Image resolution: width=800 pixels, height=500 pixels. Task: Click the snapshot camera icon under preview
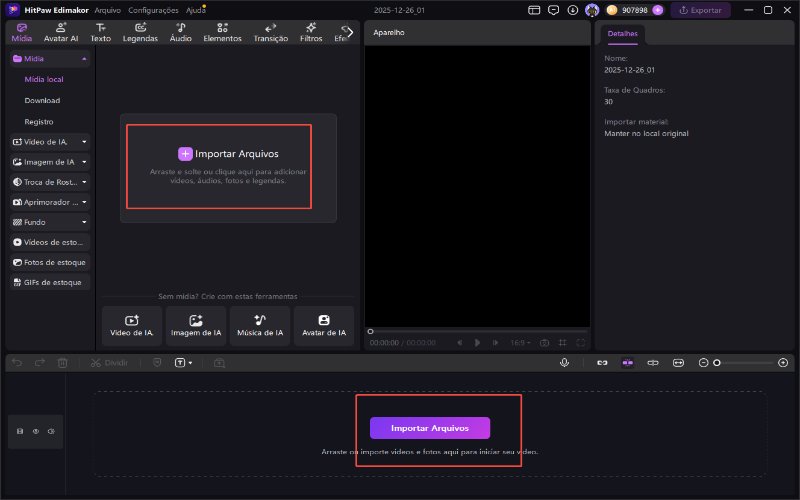(x=544, y=342)
